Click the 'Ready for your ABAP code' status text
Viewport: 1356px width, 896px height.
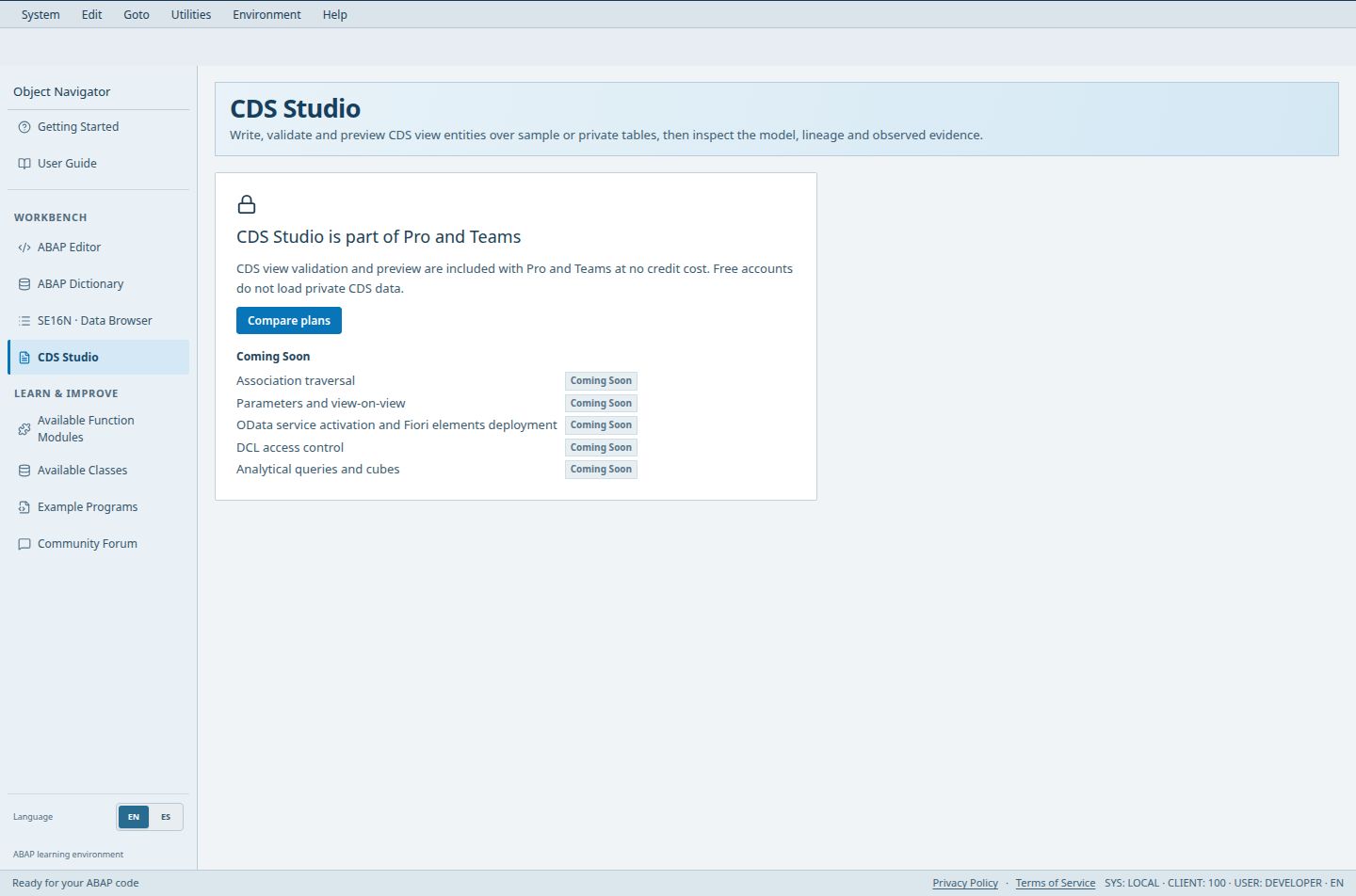pyautogui.click(x=75, y=883)
